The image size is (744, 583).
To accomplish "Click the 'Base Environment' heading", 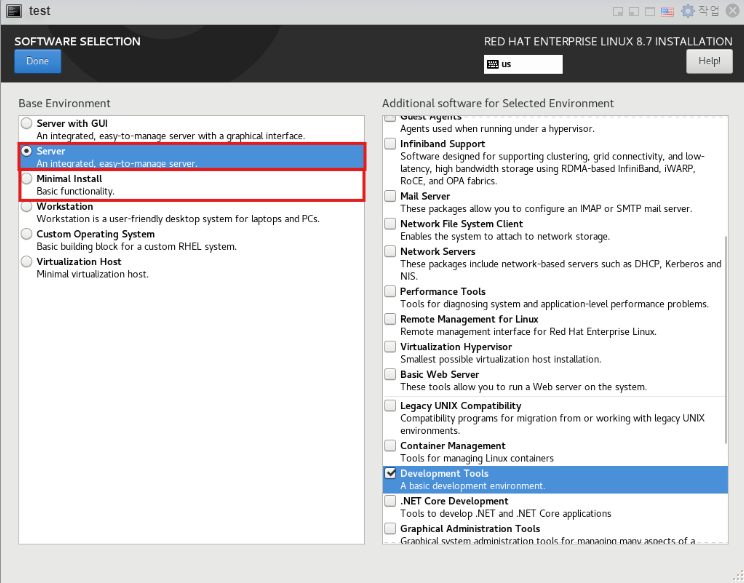I will [x=64, y=103].
